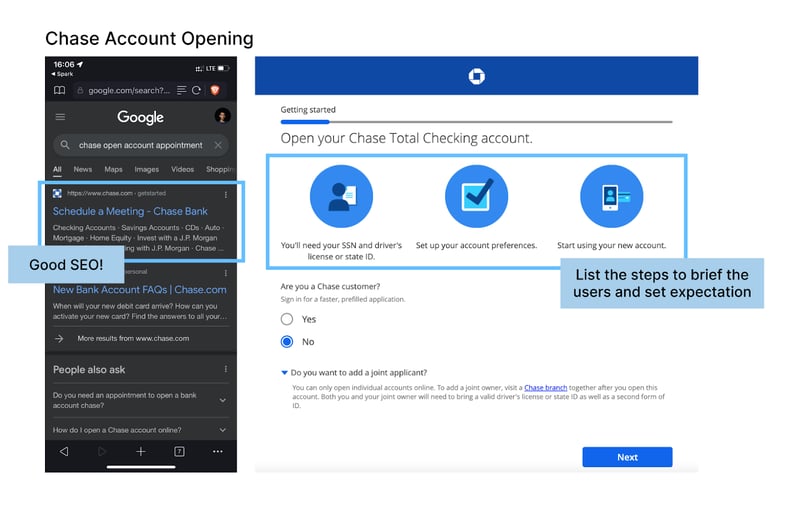Switch to the News search tab
The width and height of the screenshot is (800, 520).
pyautogui.click(x=82, y=169)
